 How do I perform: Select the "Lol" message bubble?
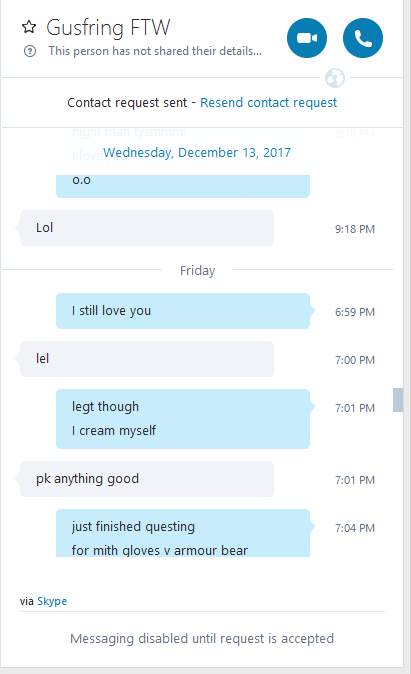pyautogui.click(x=147, y=228)
